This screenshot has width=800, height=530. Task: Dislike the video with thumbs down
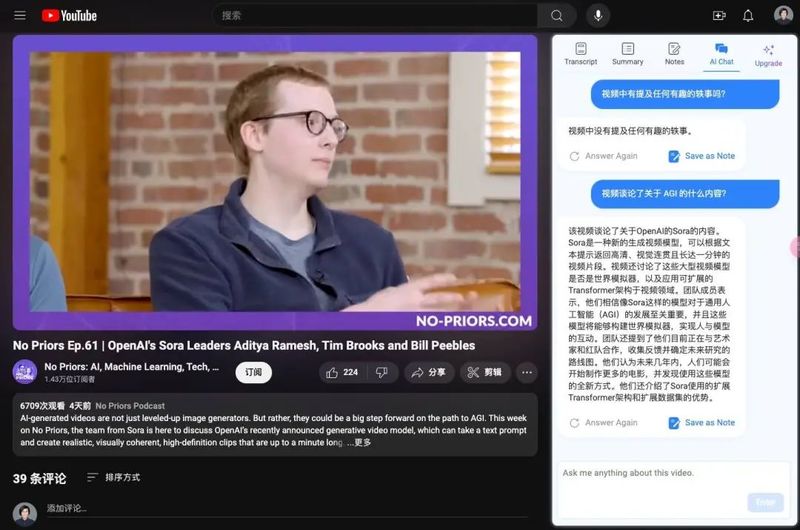[x=382, y=372]
